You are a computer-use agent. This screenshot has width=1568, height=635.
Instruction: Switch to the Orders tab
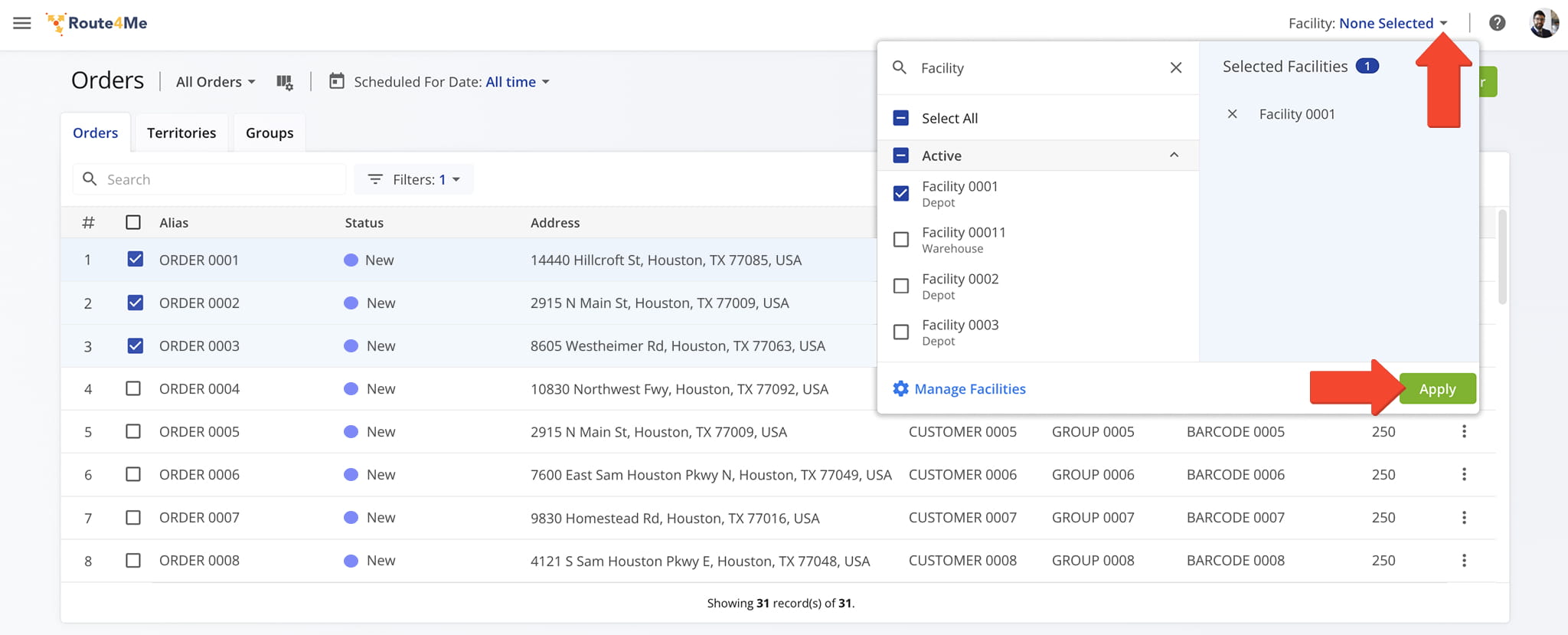(96, 133)
